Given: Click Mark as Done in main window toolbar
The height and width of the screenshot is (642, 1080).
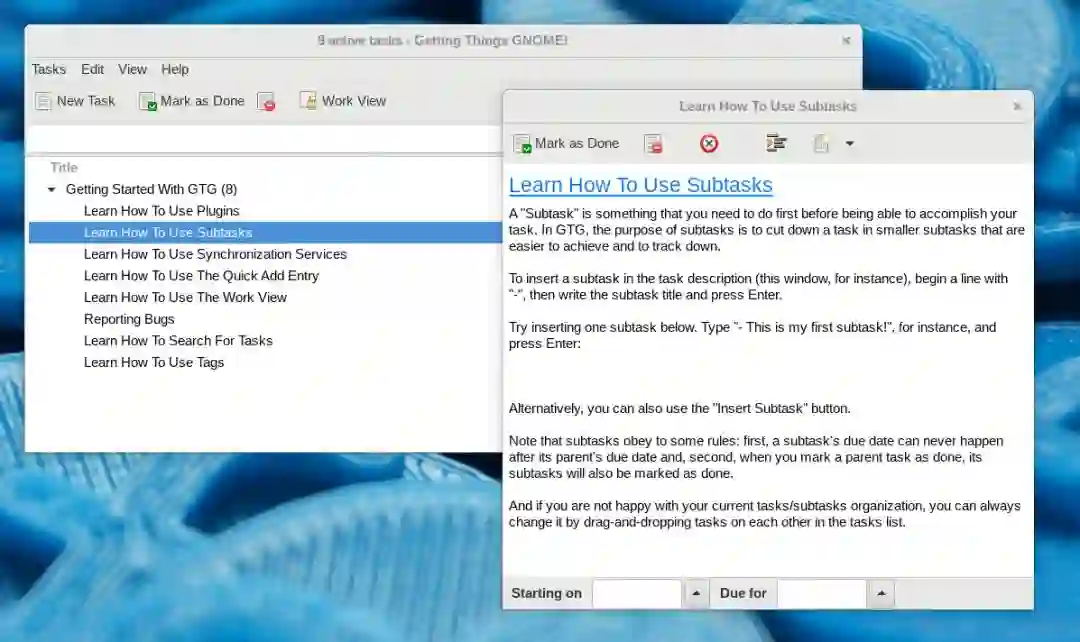Looking at the screenshot, I should tap(191, 101).
